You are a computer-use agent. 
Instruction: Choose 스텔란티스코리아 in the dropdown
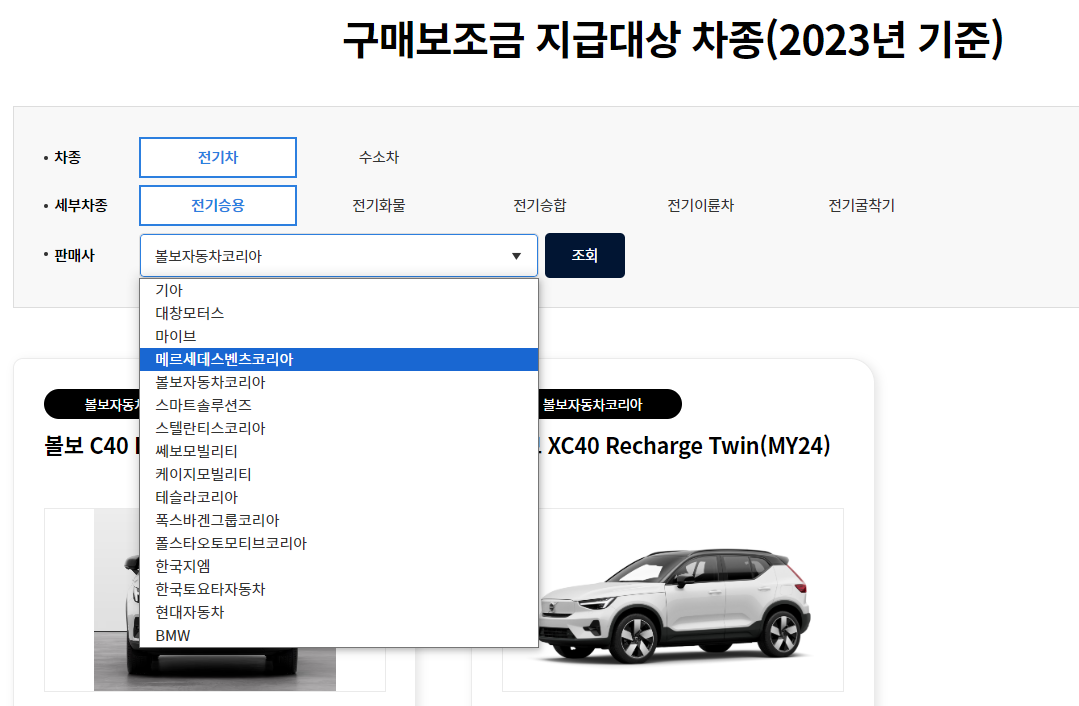click(339, 428)
